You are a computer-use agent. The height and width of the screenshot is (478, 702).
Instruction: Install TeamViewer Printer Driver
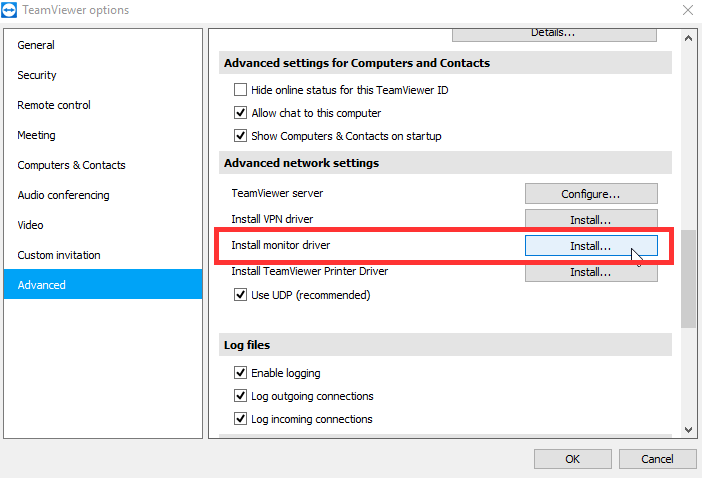pos(591,272)
